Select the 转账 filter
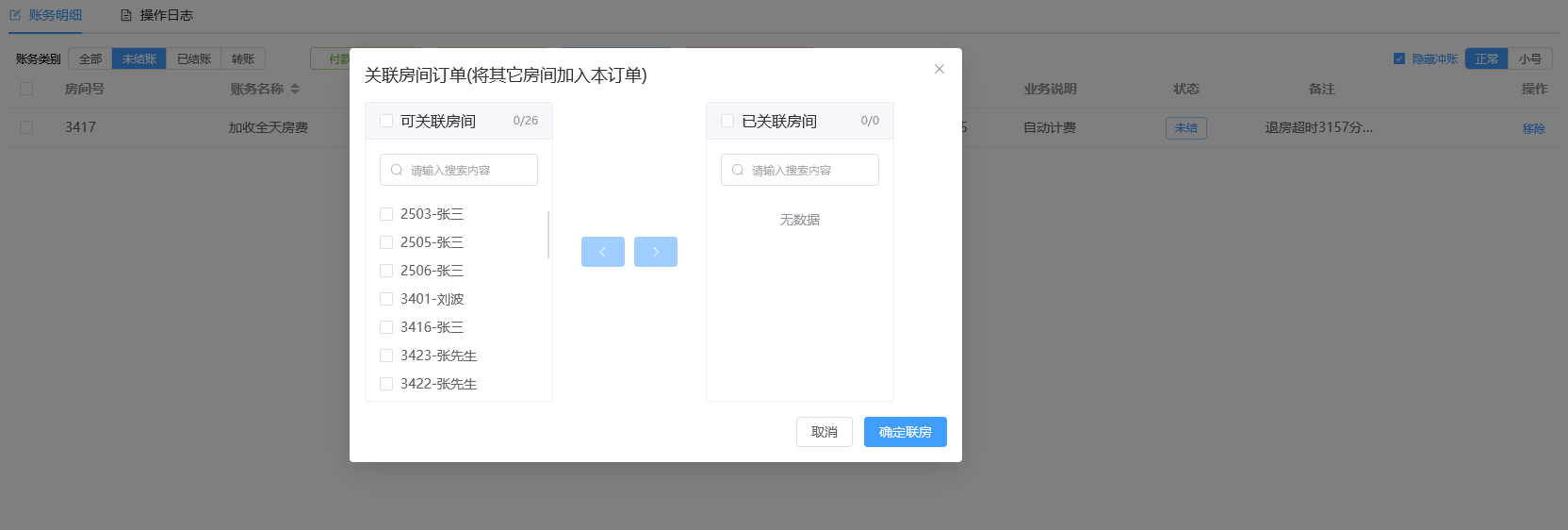 tap(243, 58)
